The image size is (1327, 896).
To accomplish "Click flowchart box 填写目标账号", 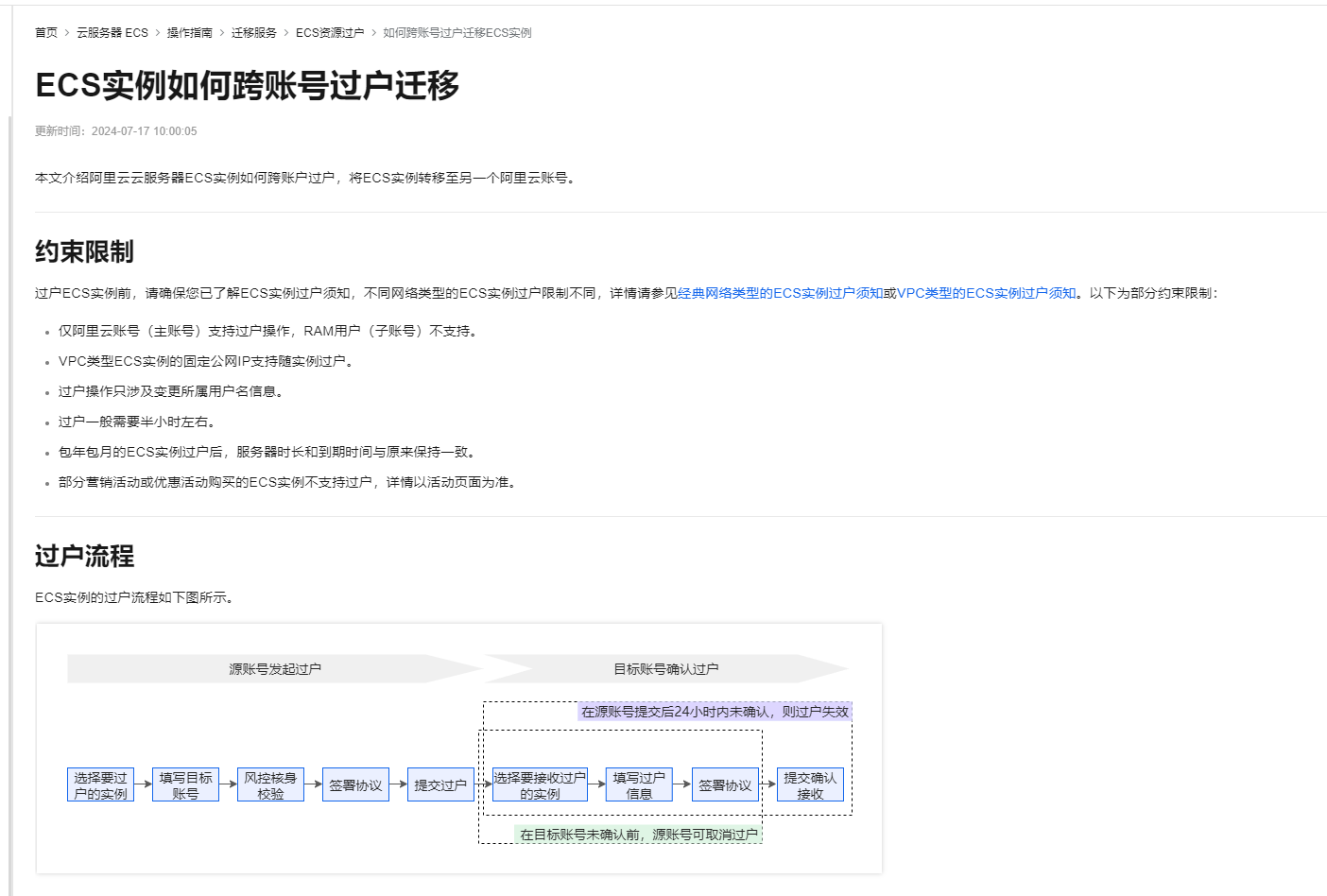I will pos(185,785).
